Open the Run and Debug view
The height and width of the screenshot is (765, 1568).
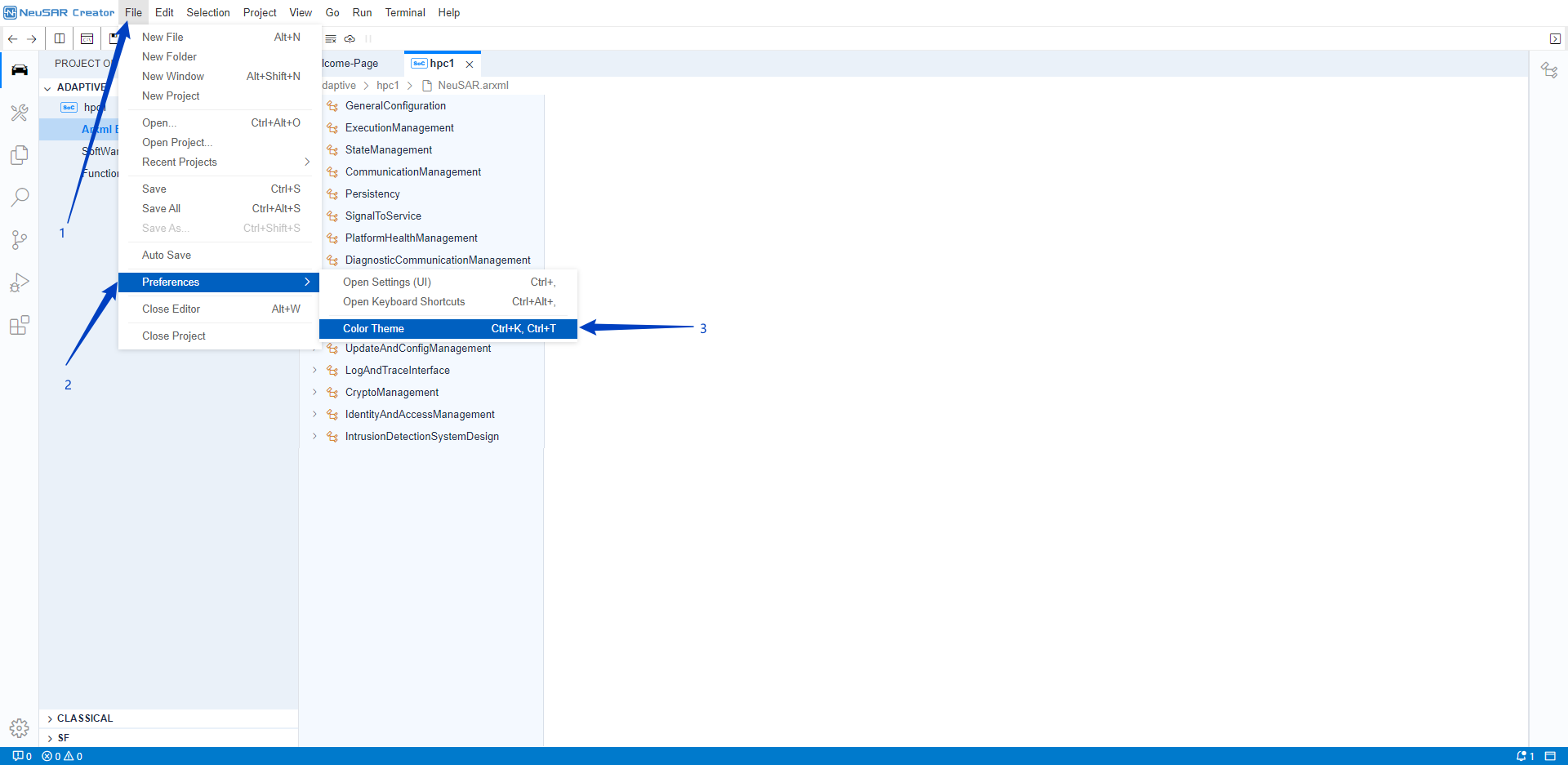[x=20, y=282]
